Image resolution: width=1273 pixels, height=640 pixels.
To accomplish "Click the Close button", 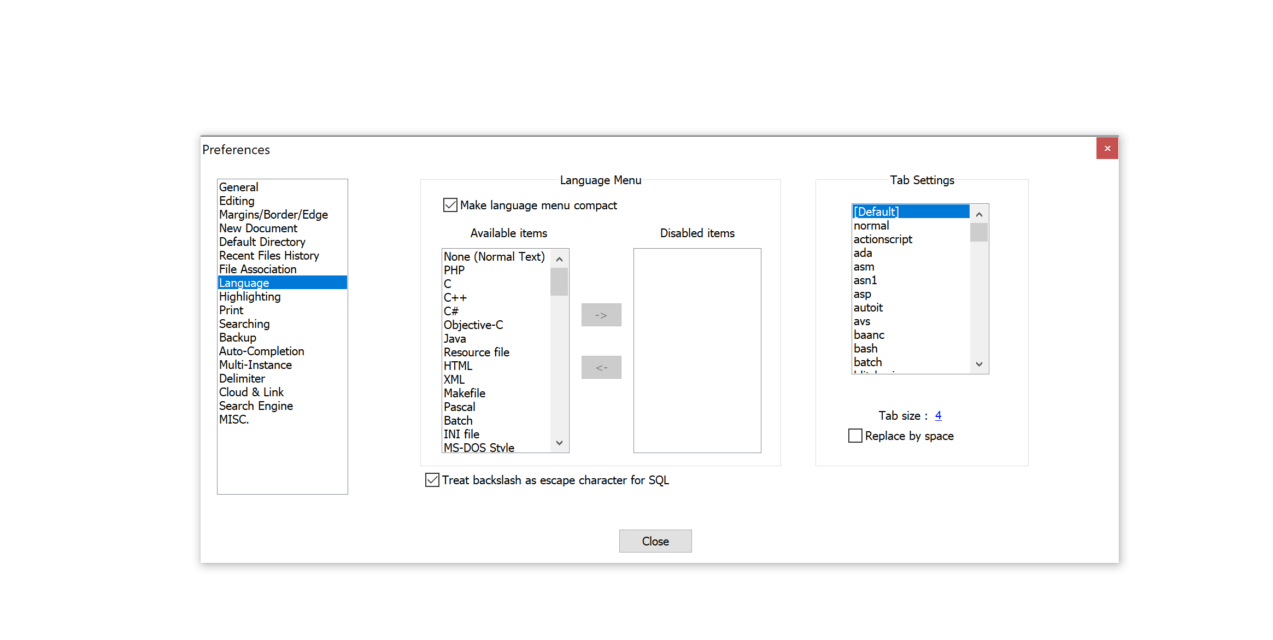I will pyautogui.click(x=655, y=540).
